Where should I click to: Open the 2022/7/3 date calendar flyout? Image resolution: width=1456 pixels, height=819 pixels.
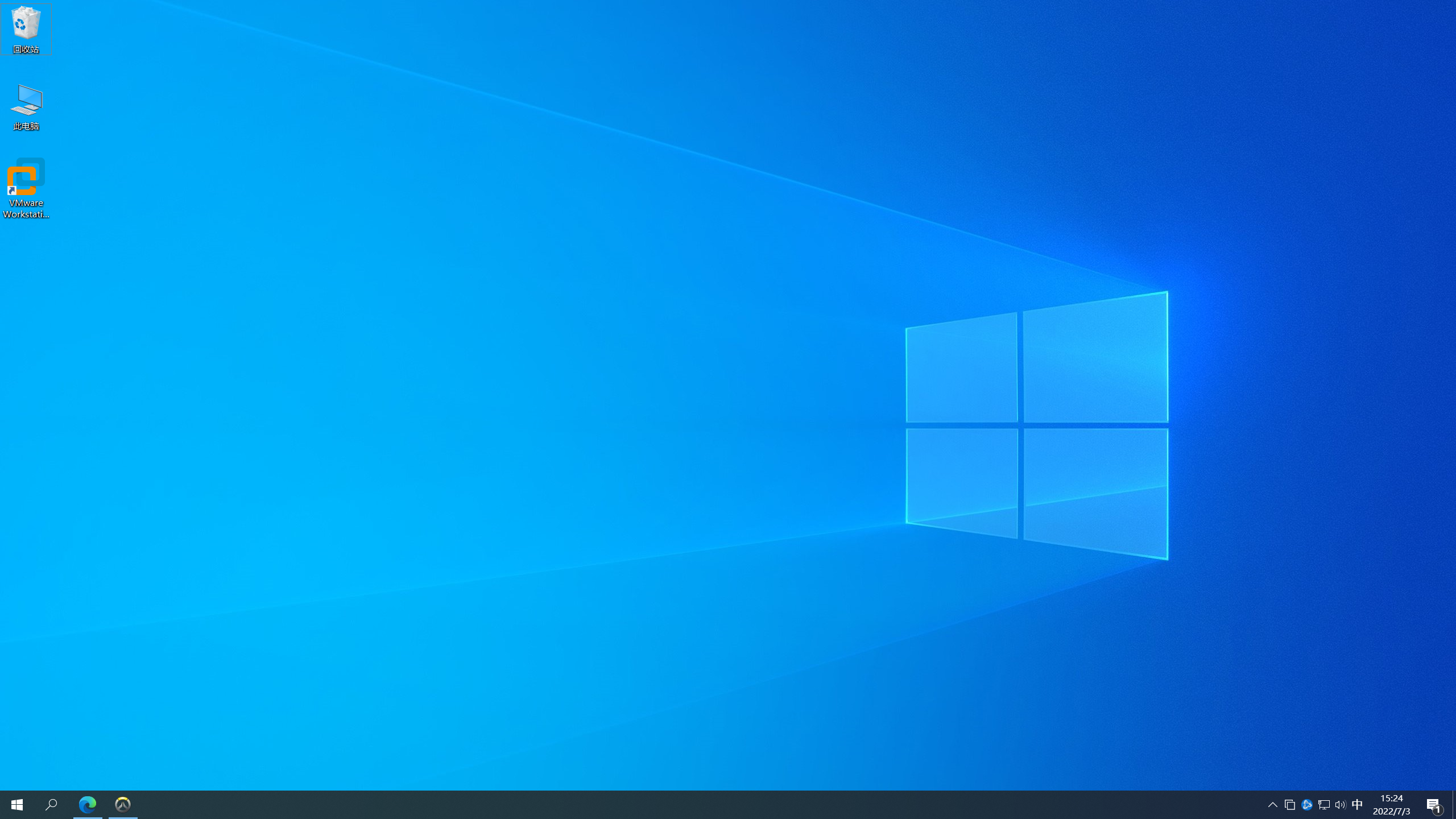(x=1391, y=812)
